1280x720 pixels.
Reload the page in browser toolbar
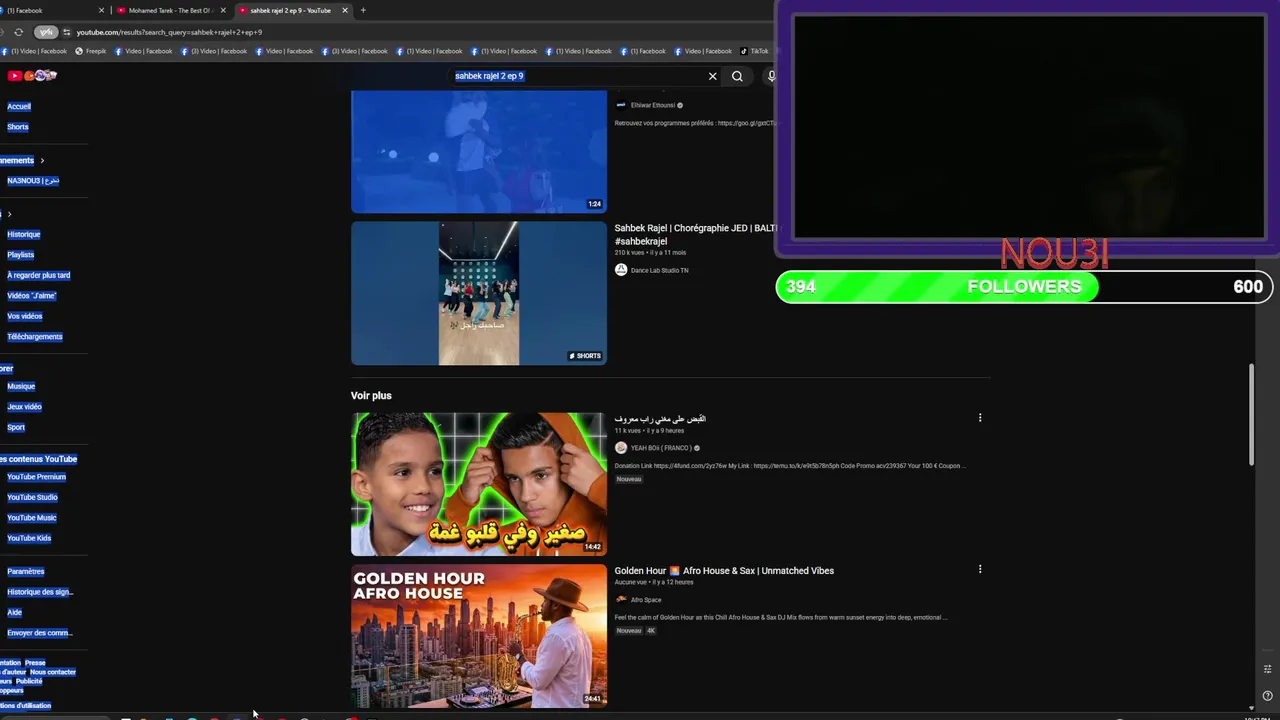point(18,32)
